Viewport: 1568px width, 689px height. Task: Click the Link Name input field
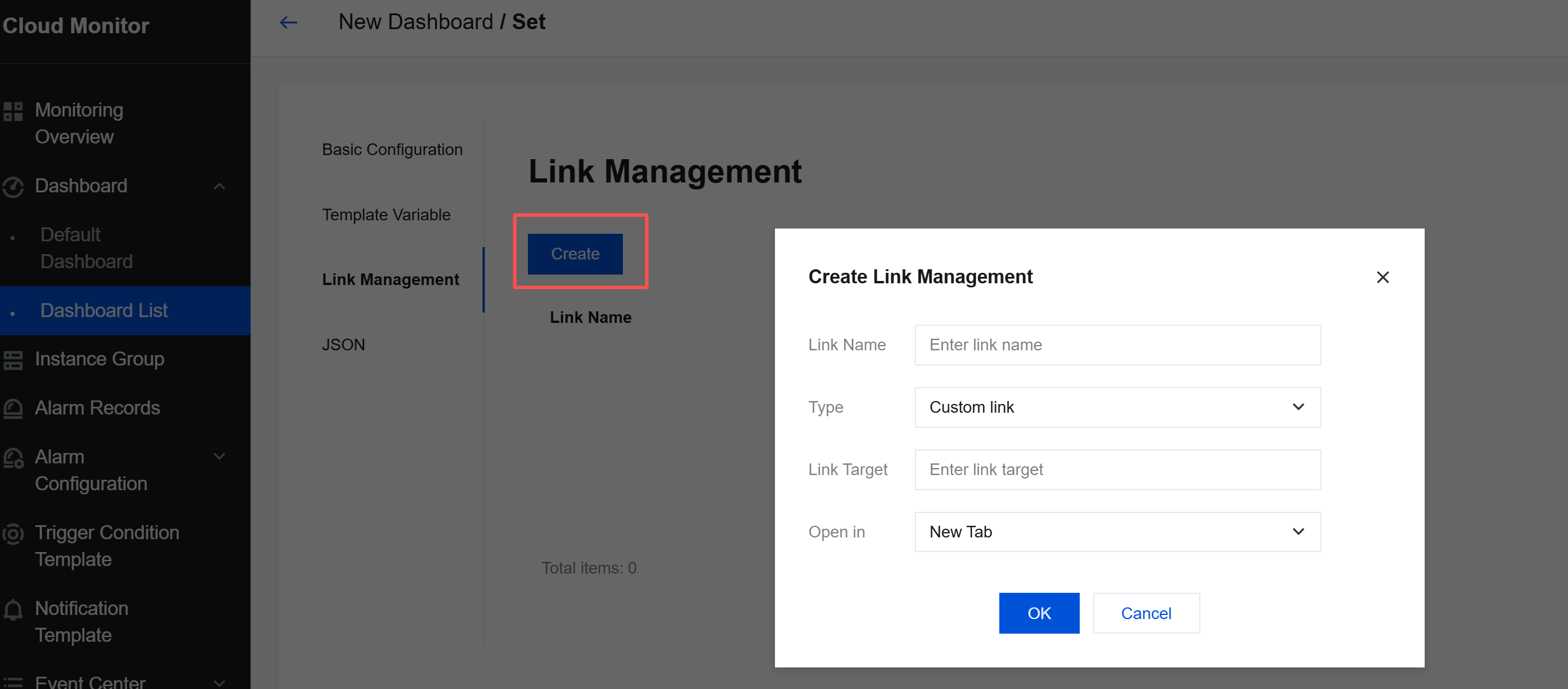pos(1118,345)
